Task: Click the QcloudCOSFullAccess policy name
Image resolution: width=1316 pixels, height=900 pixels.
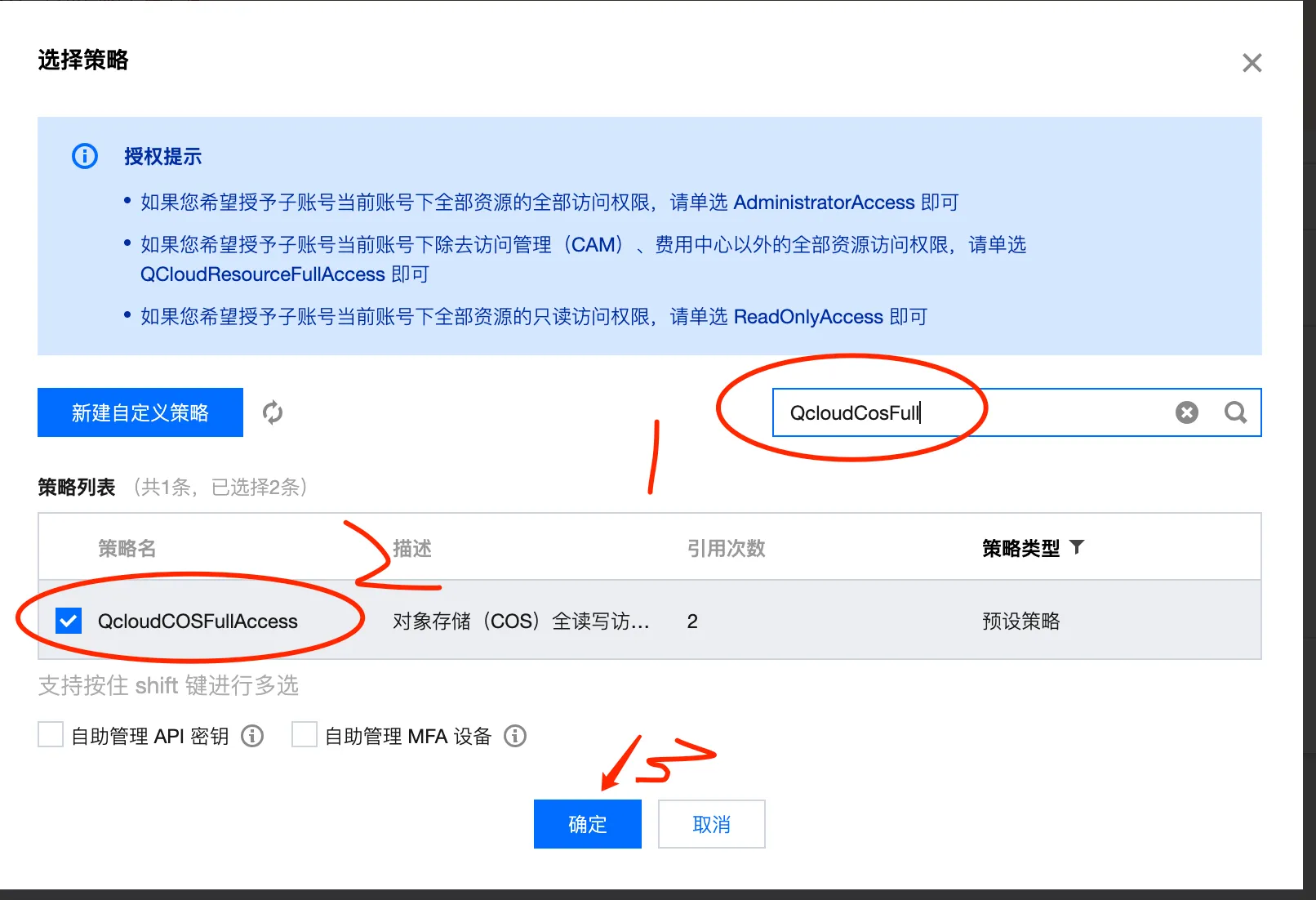Action: 198,622
